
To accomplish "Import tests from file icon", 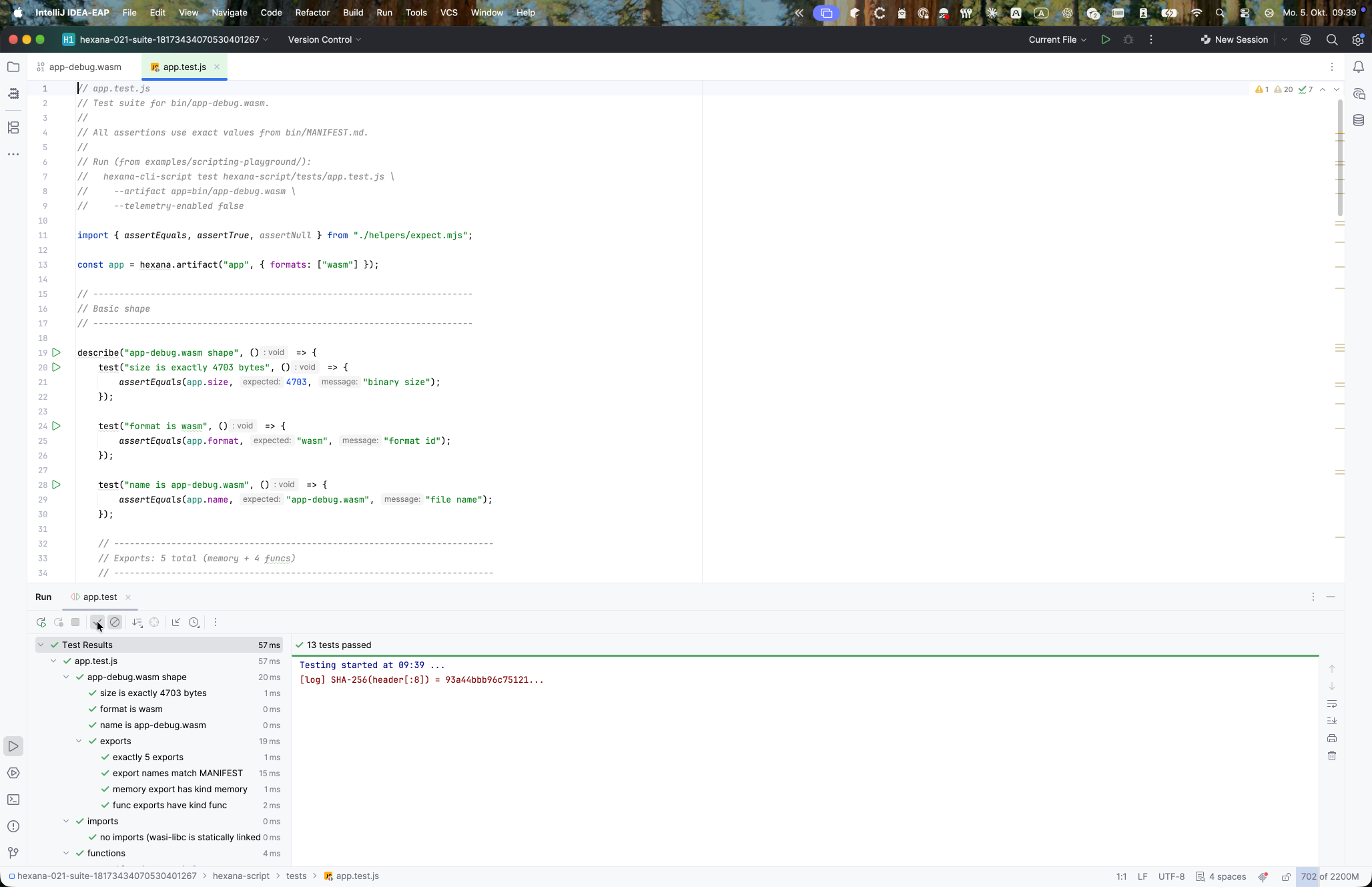I will pos(176,622).
